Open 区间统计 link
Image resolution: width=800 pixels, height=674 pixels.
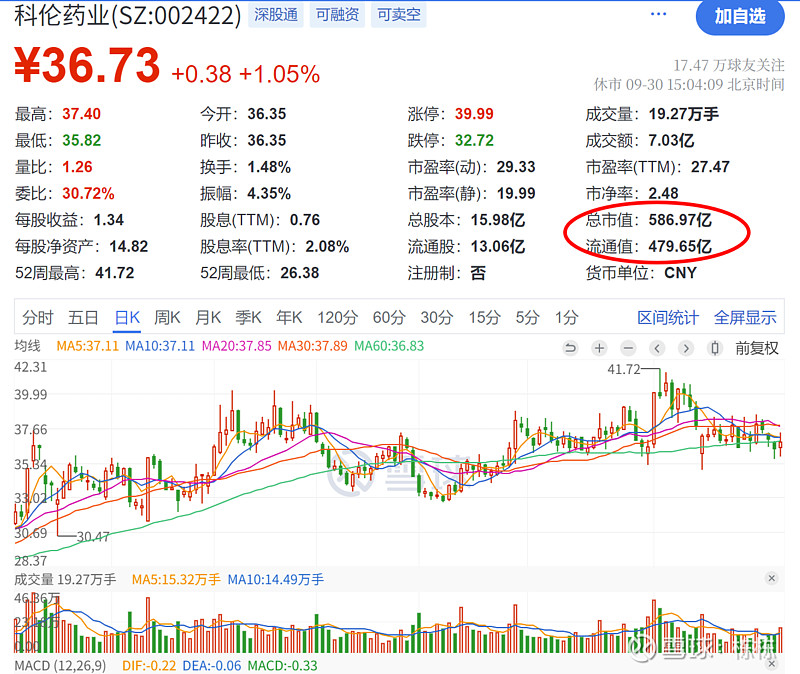point(668,317)
